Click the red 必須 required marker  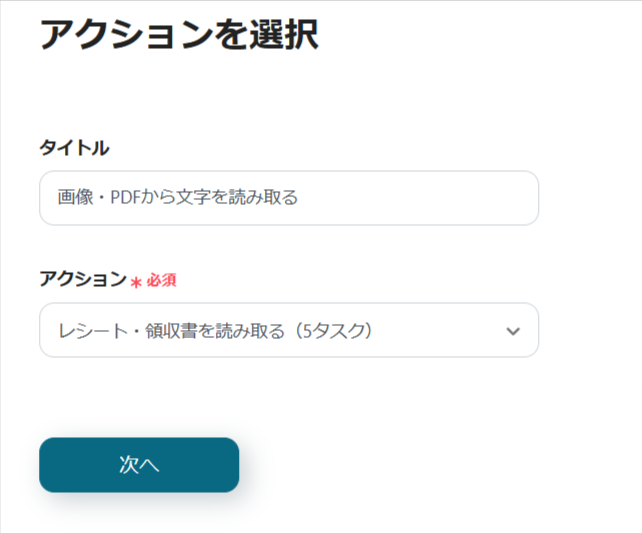coord(162,281)
